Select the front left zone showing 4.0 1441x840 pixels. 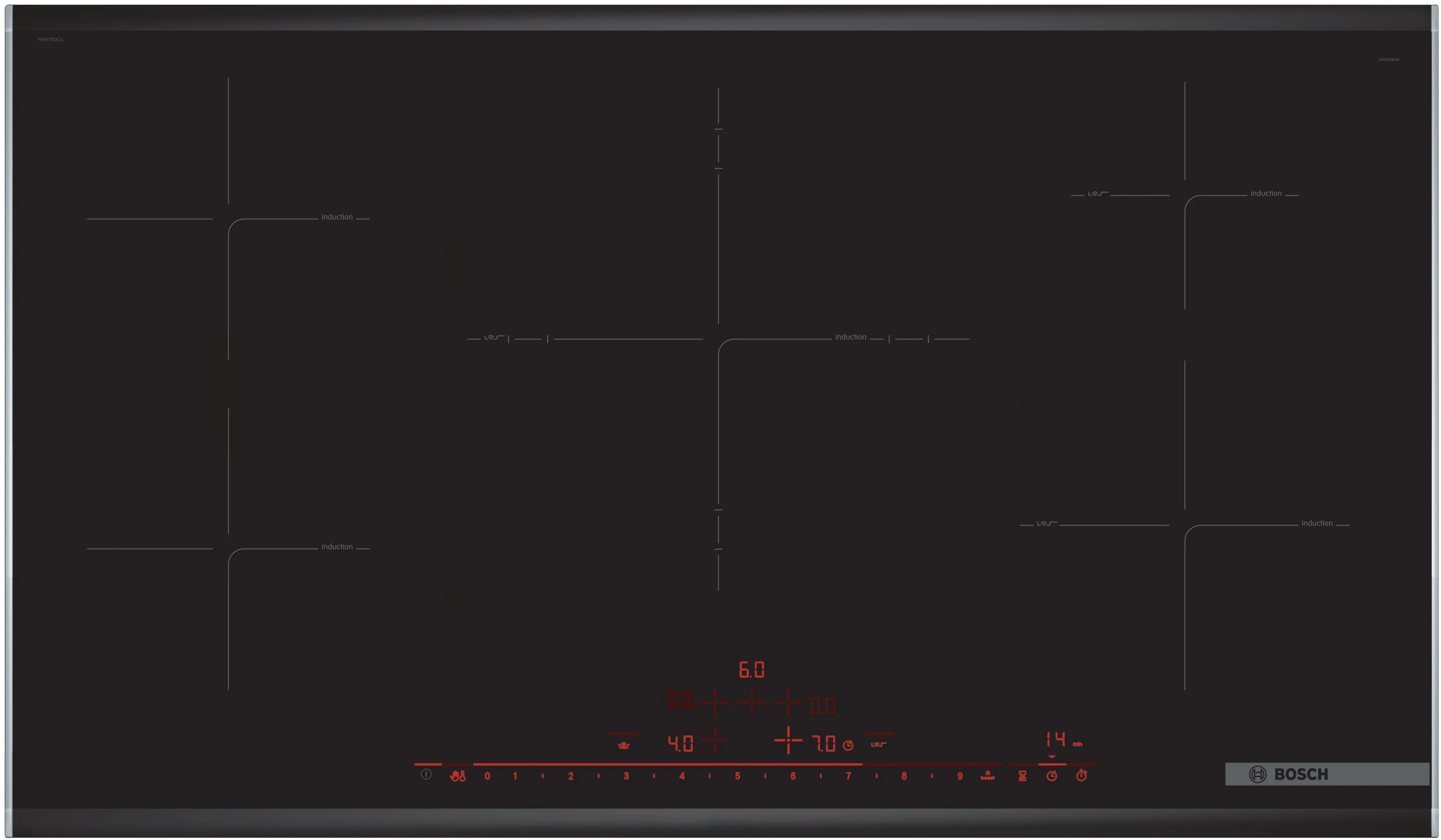click(x=681, y=743)
